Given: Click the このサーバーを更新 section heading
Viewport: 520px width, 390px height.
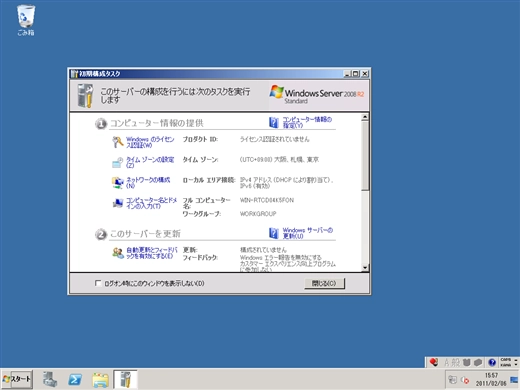Looking at the screenshot, I should point(145,234).
